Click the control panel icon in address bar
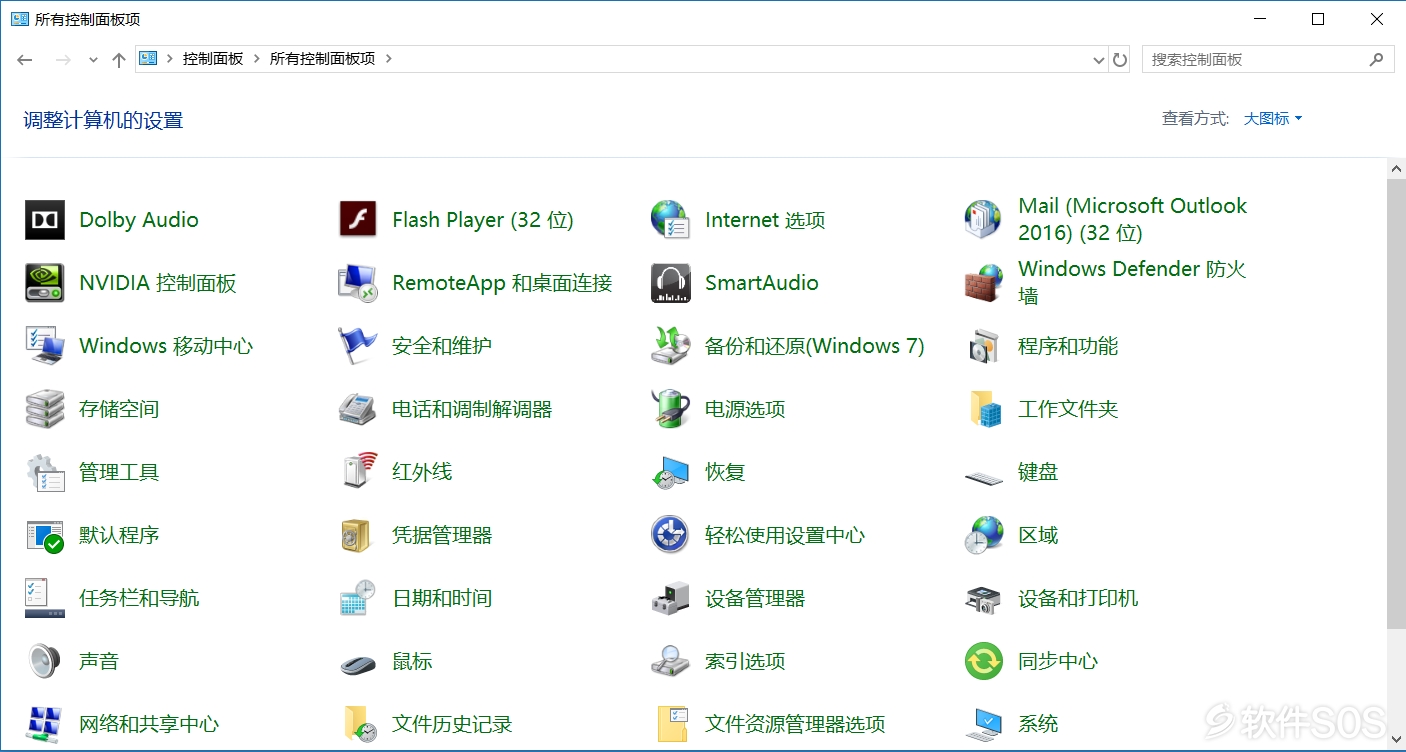The width and height of the screenshot is (1406, 752). 148,58
